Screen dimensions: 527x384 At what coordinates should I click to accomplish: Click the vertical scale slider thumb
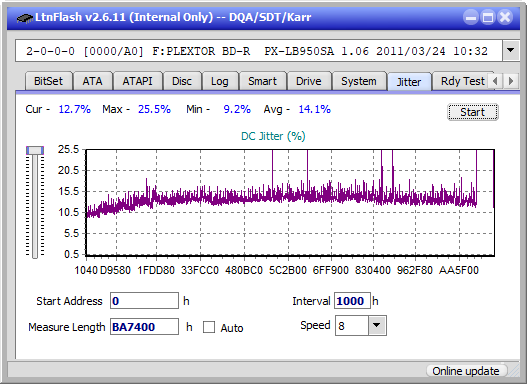[35, 150]
